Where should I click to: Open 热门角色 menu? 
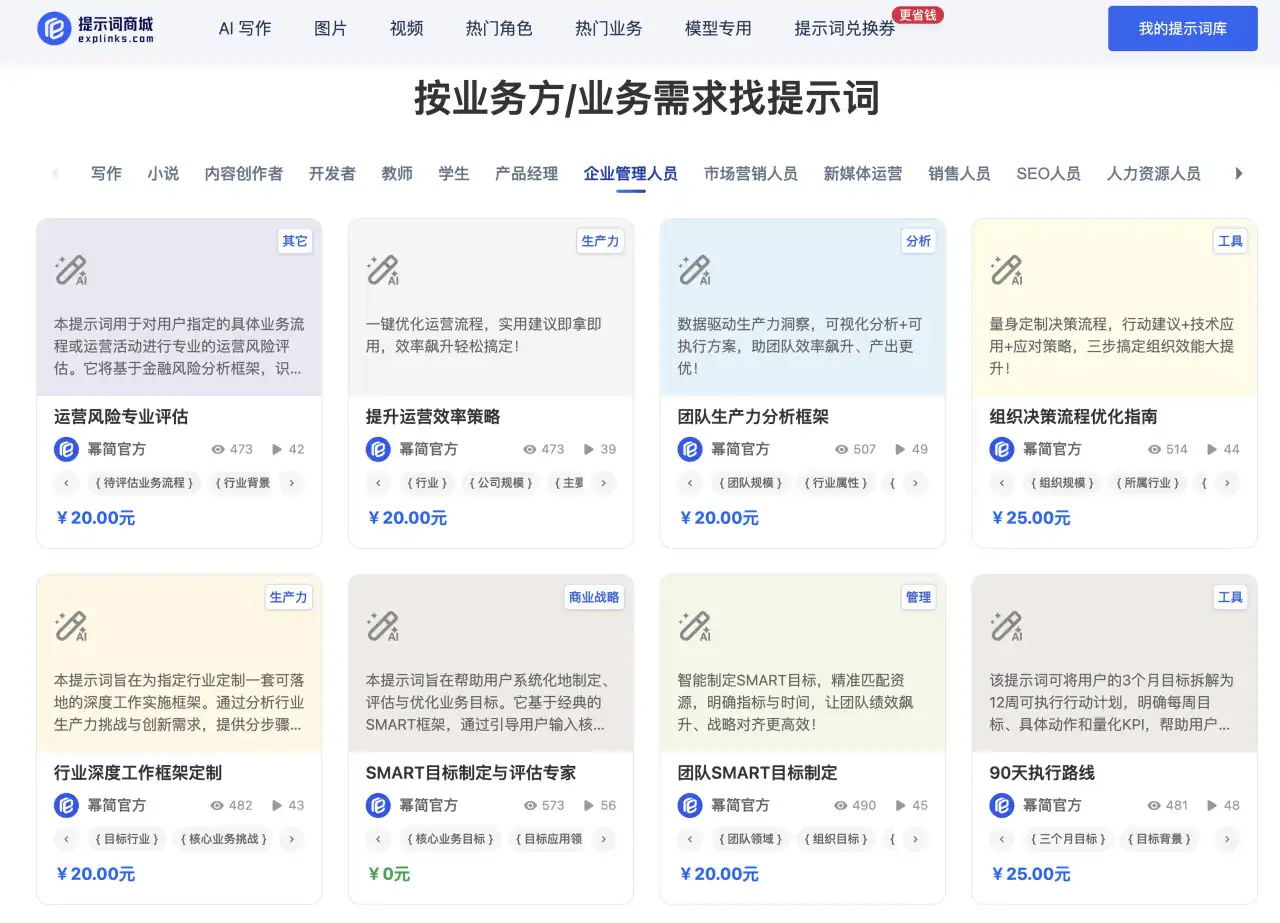[x=499, y=28]
